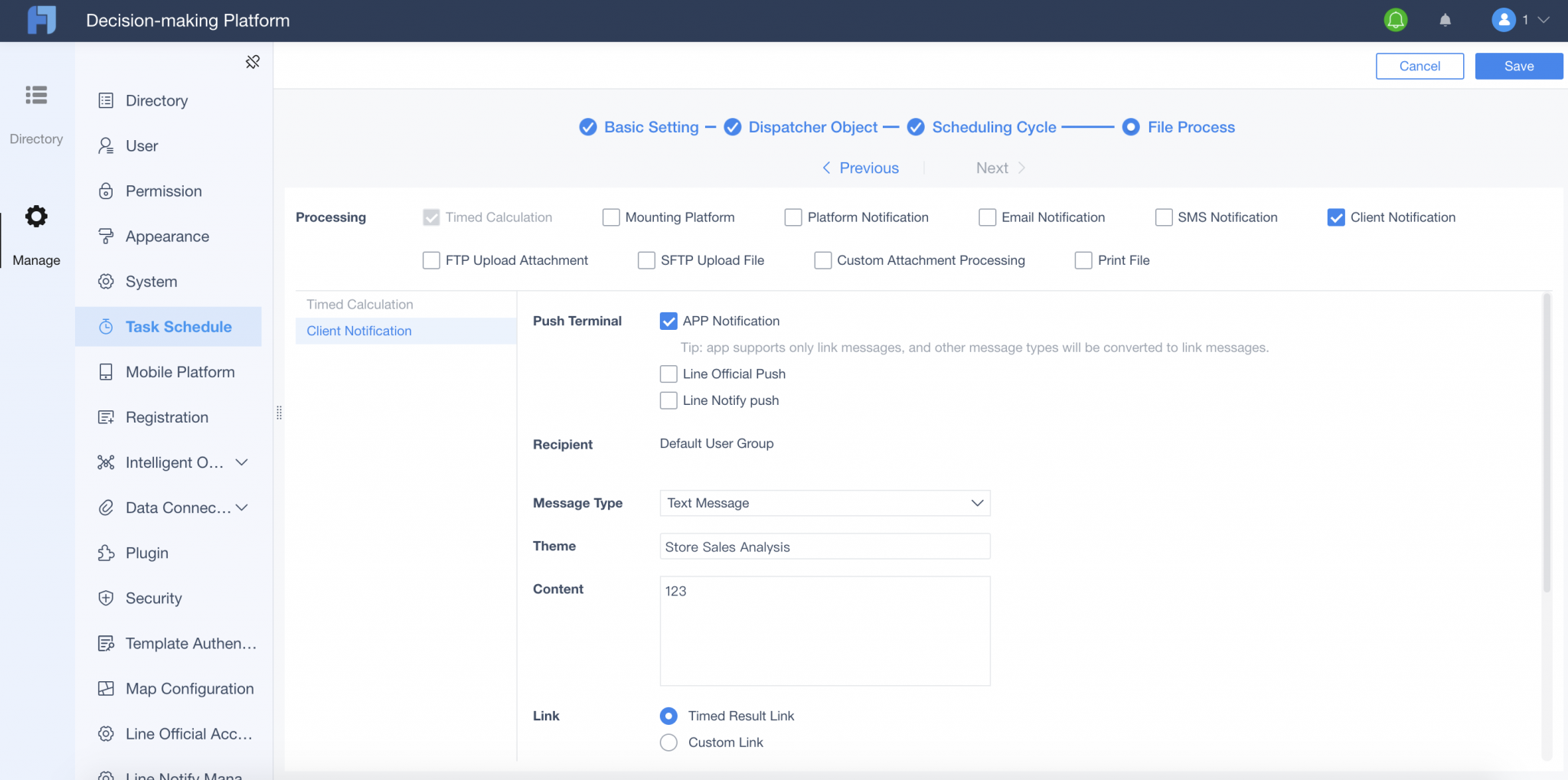The image size is (1568, 780).
Task: Select the Custom Link radio button
Action: click(x=668, y=742)
